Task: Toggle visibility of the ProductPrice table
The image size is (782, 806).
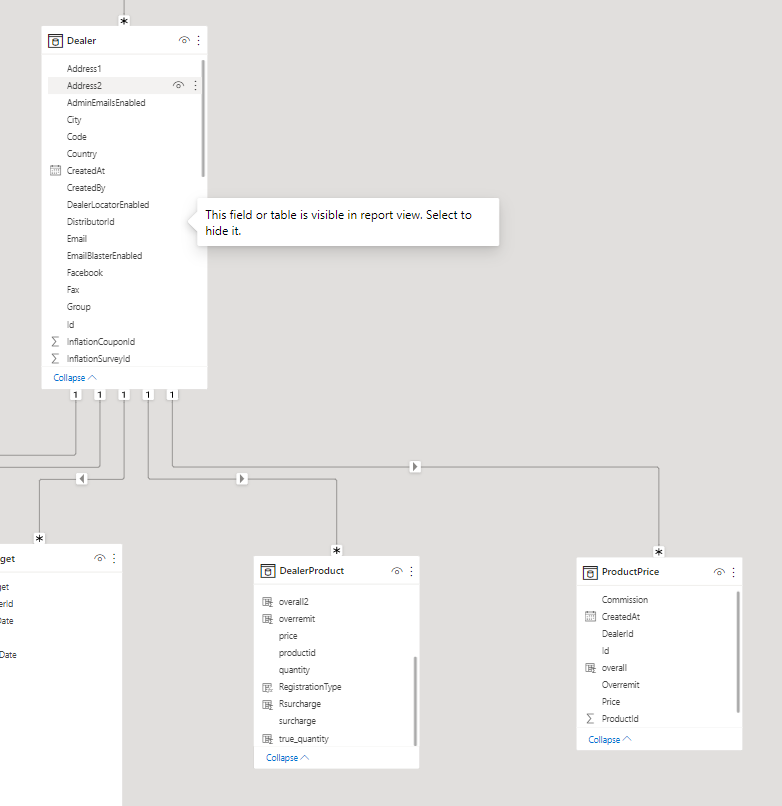Action: tap(719, 572)
